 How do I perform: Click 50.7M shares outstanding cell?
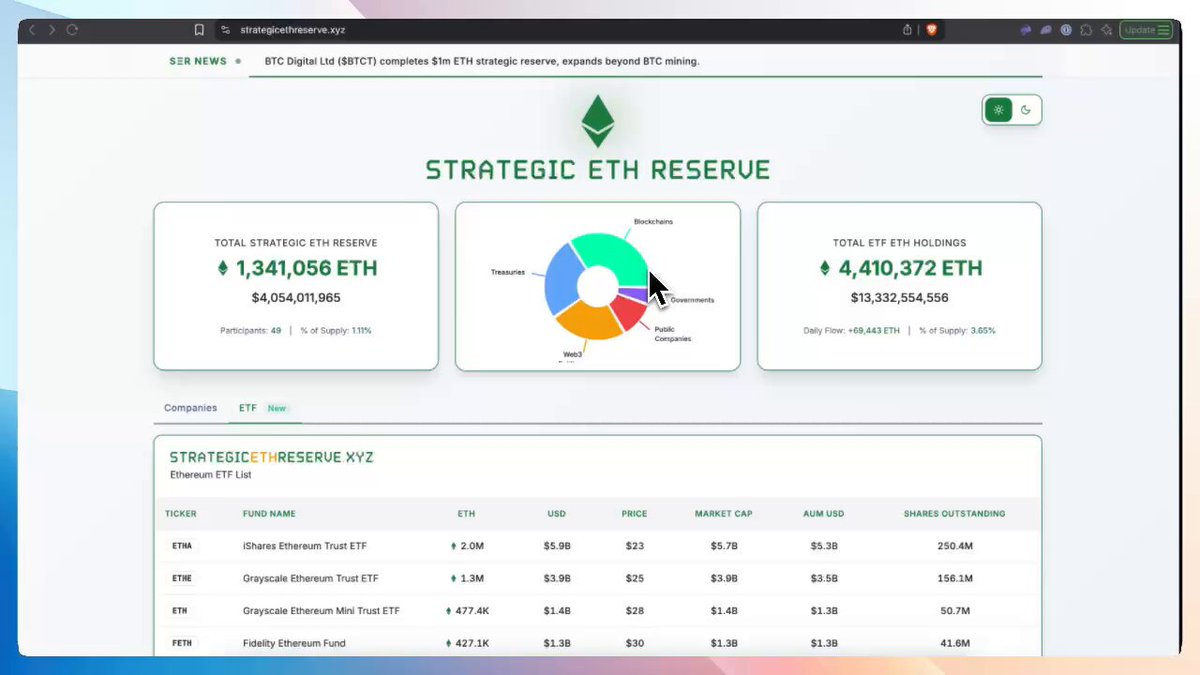(x=955, y=610)
